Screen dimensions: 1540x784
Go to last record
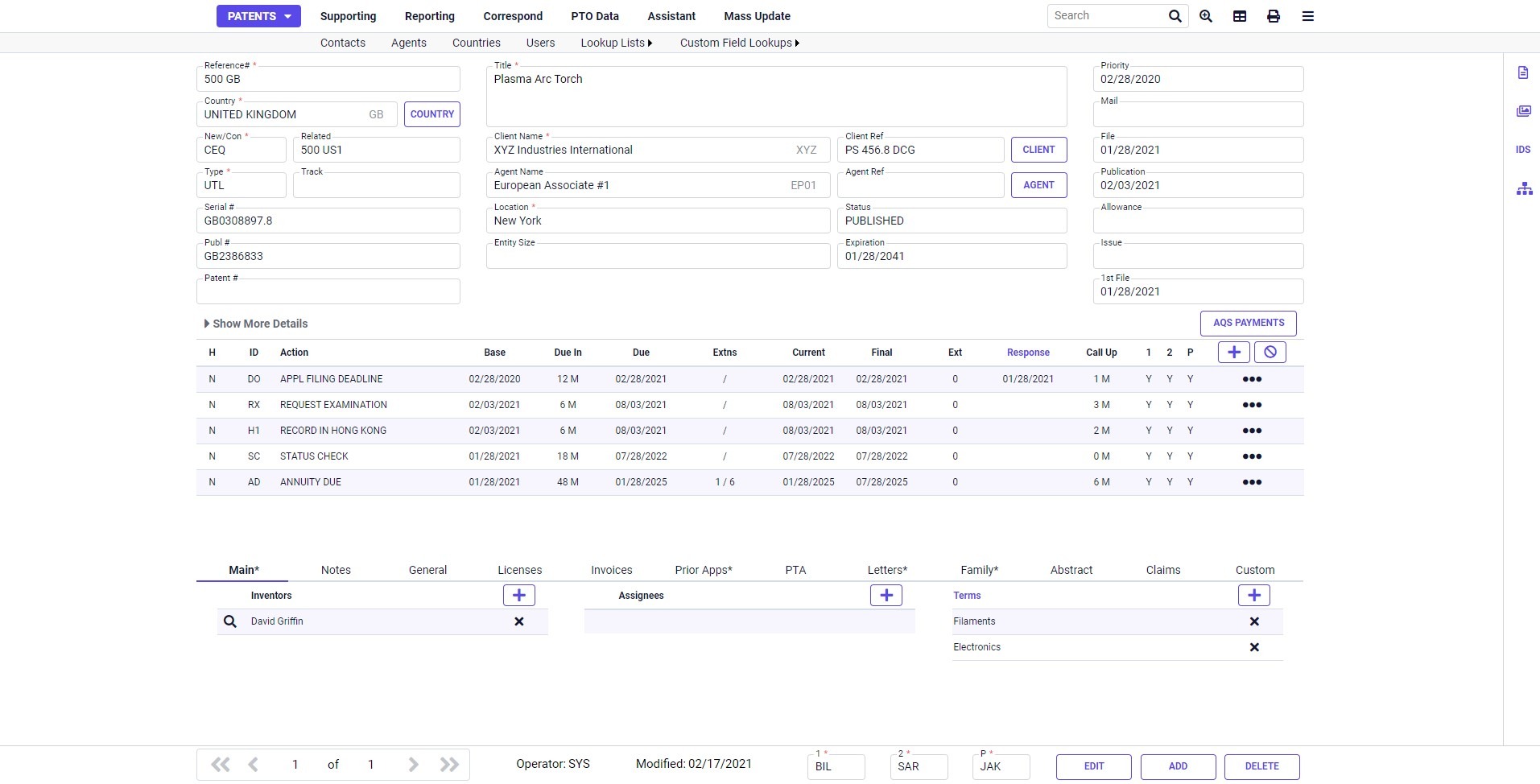(449, 765)
